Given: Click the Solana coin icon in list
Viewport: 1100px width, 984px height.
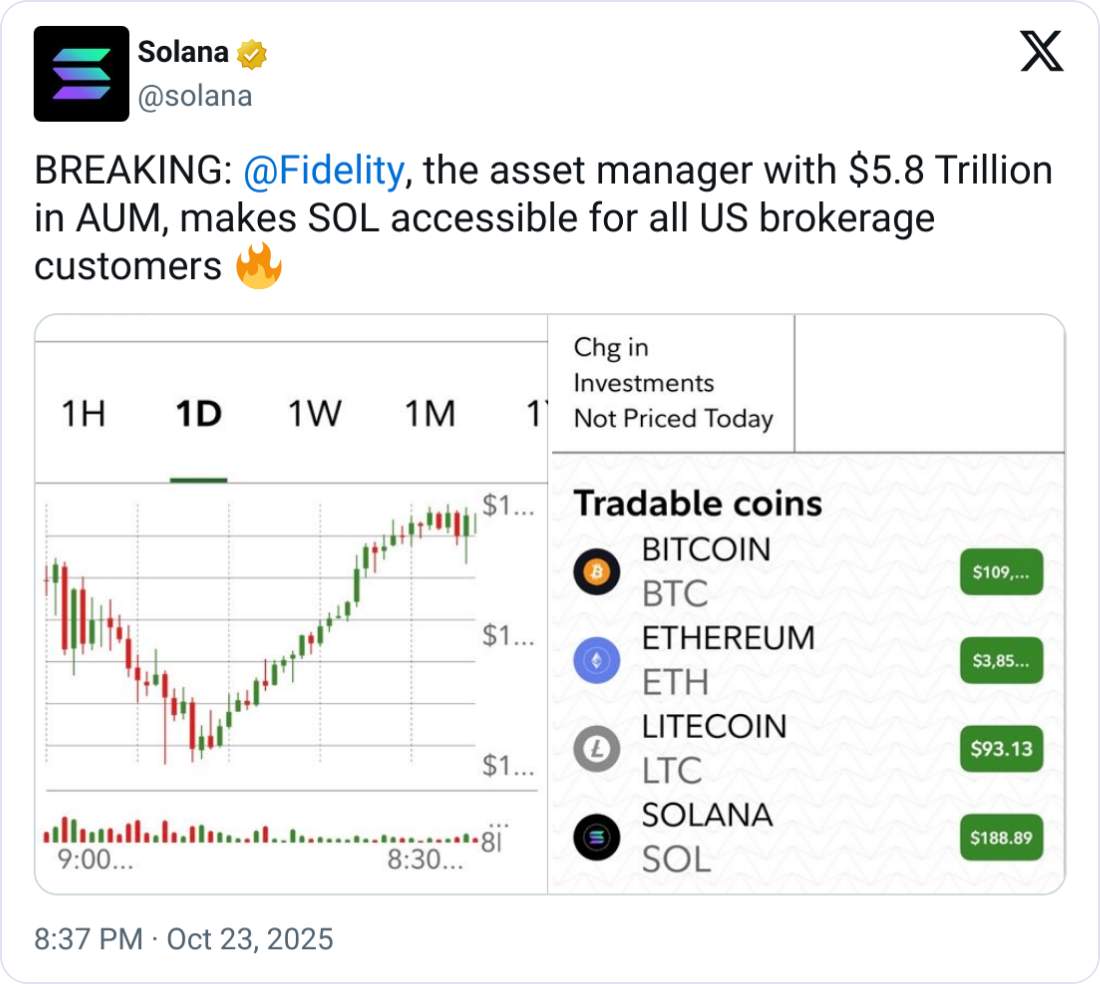Looking at the screenshot, I should (597, 837).
